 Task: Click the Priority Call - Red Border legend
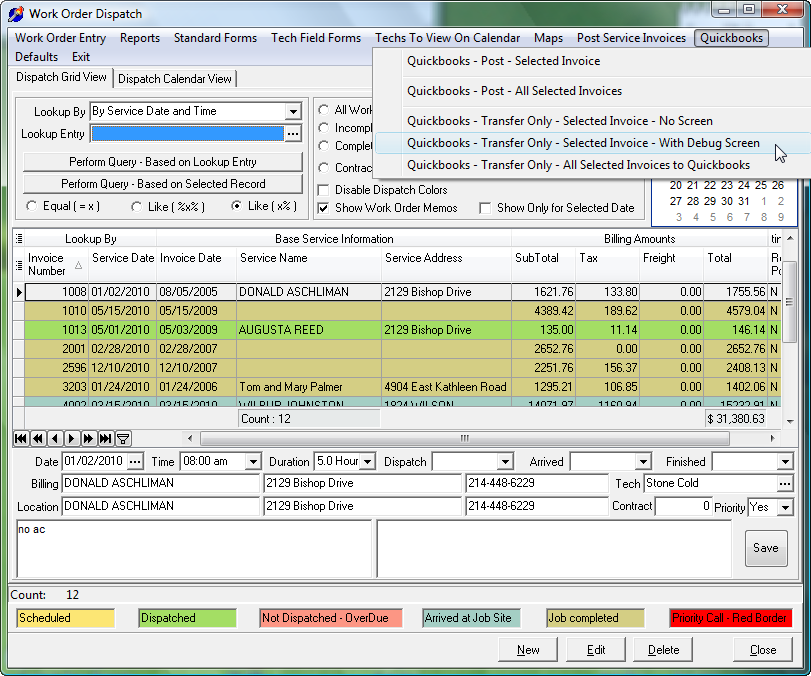[x=731, y=618]
